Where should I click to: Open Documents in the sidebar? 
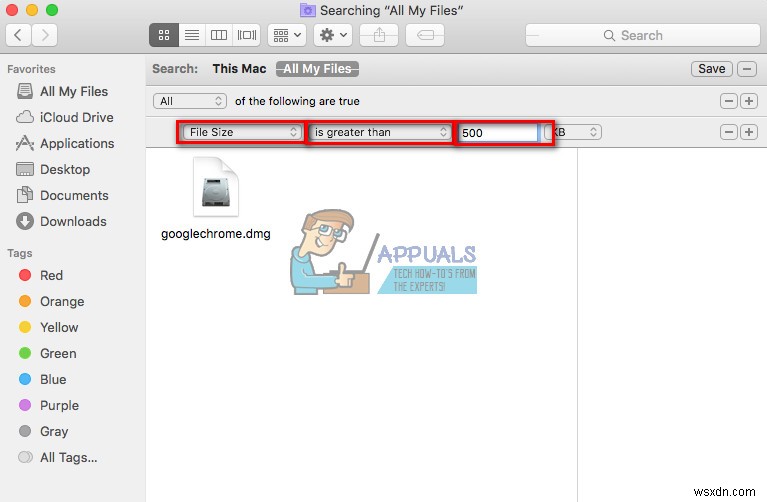point(62,195)
